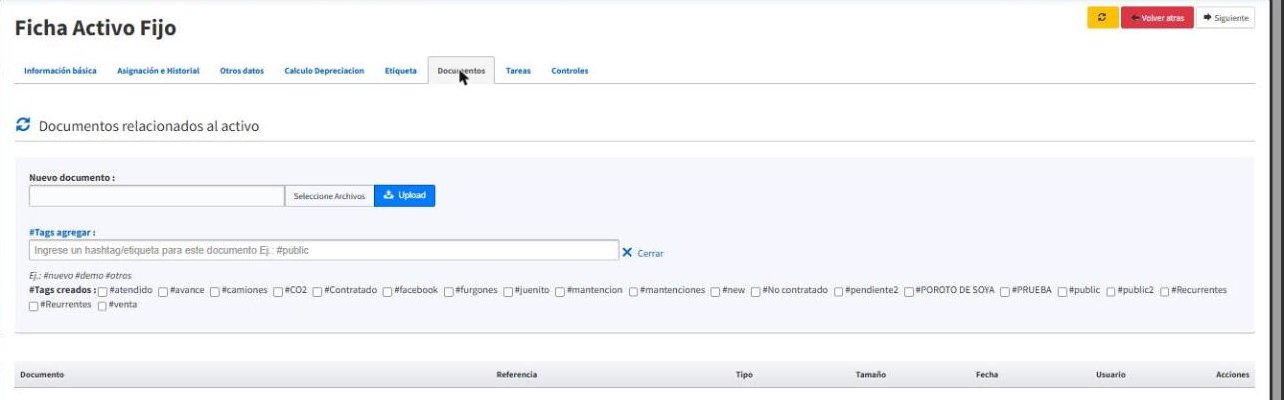Viewport: 1284px width, 400px height.
Task: Check the #Contratado tag checkbox
Action: point(317,291)
